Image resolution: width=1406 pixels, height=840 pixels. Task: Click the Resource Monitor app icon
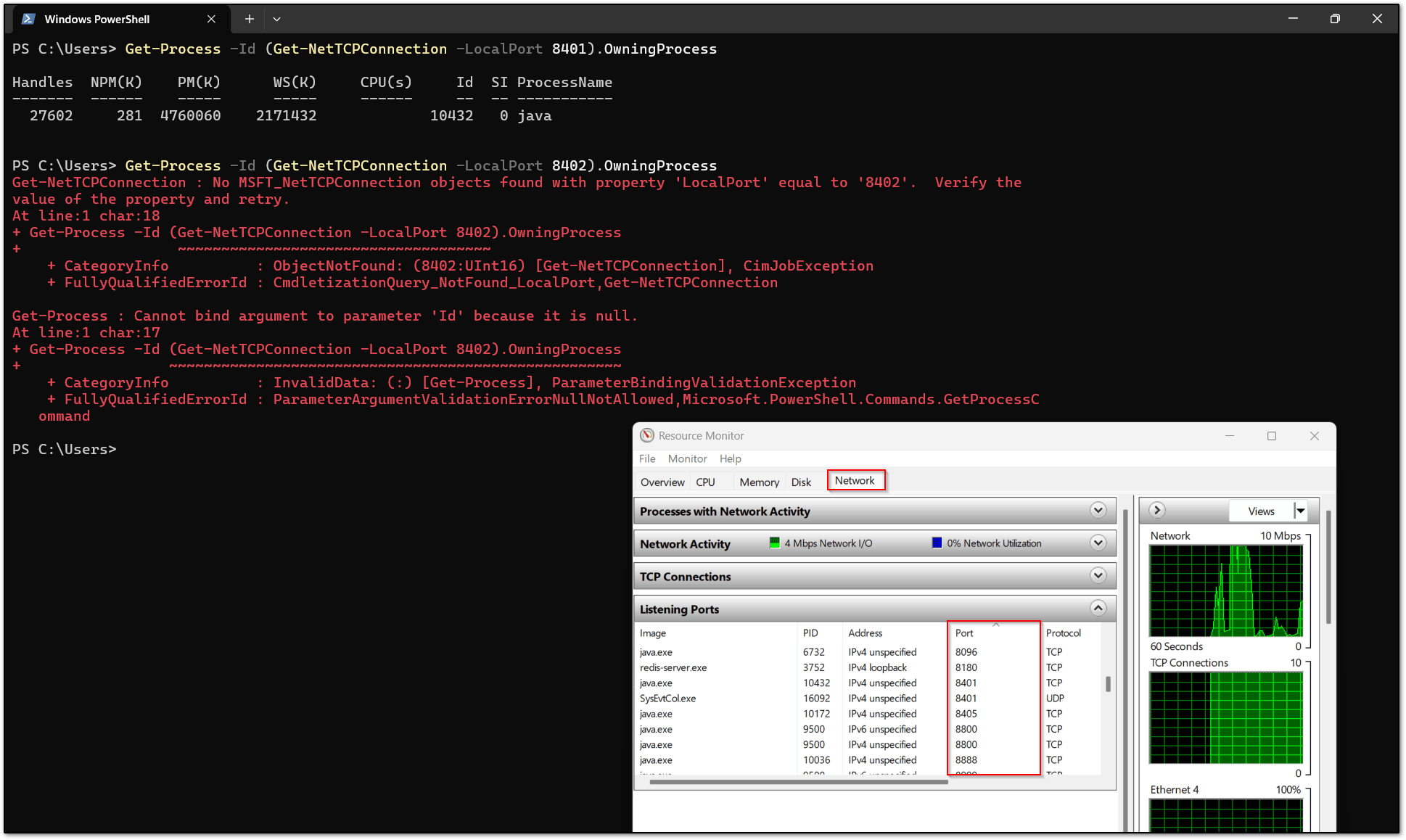click(x=646, y=435)
